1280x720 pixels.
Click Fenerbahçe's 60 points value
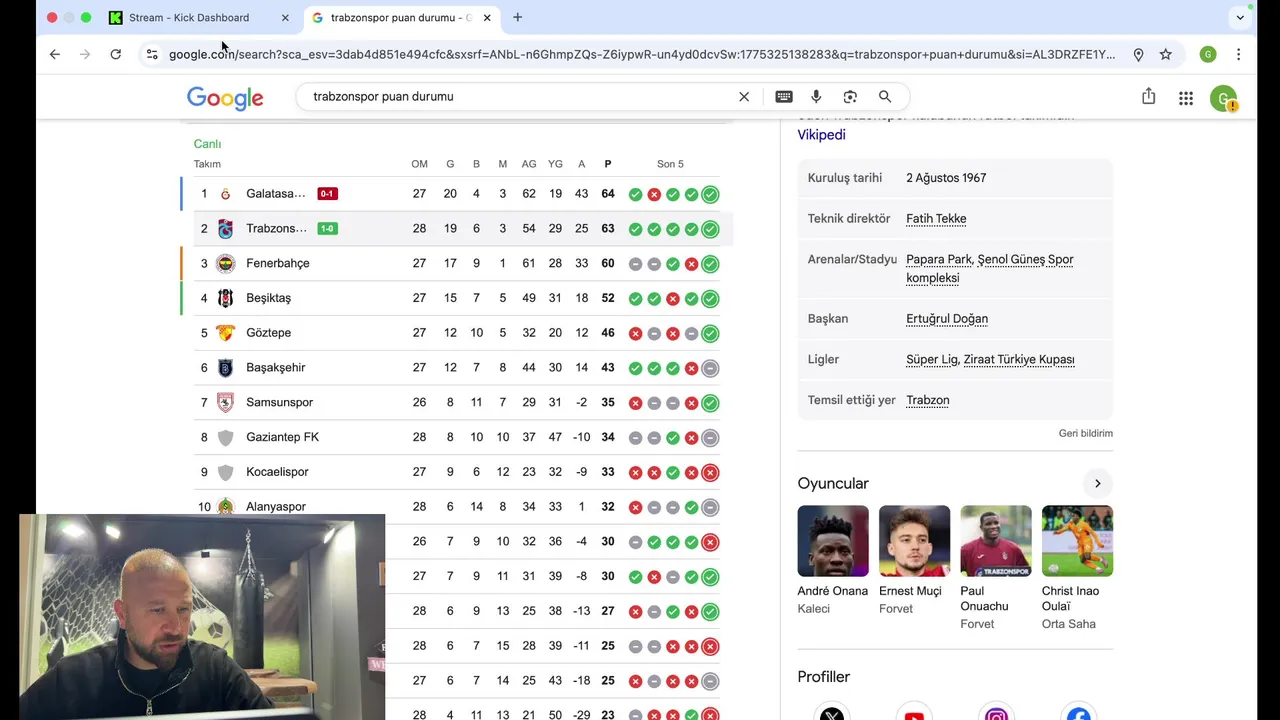(608, 264)
